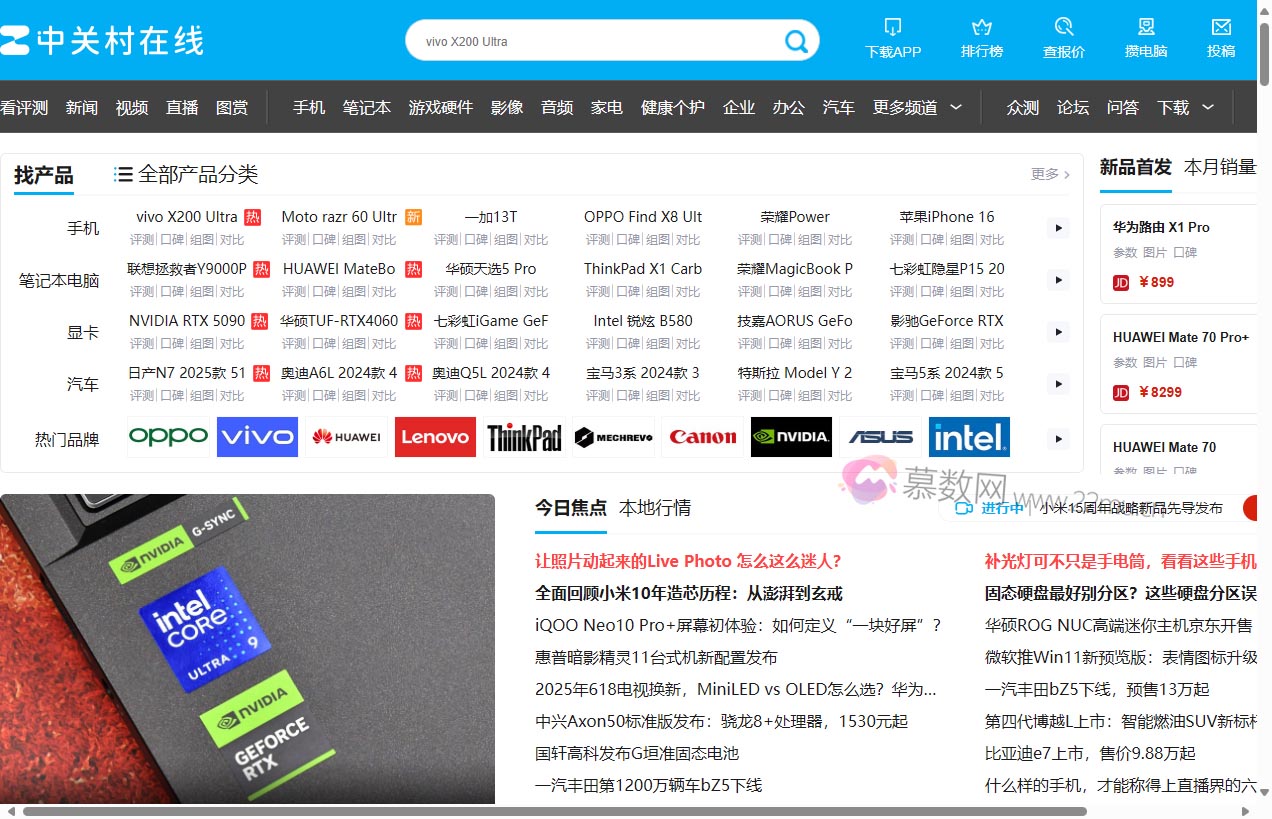Open the 排行榜 crown ranking icon
This screenshot has height=819, width=1272.
pos(981,27)
